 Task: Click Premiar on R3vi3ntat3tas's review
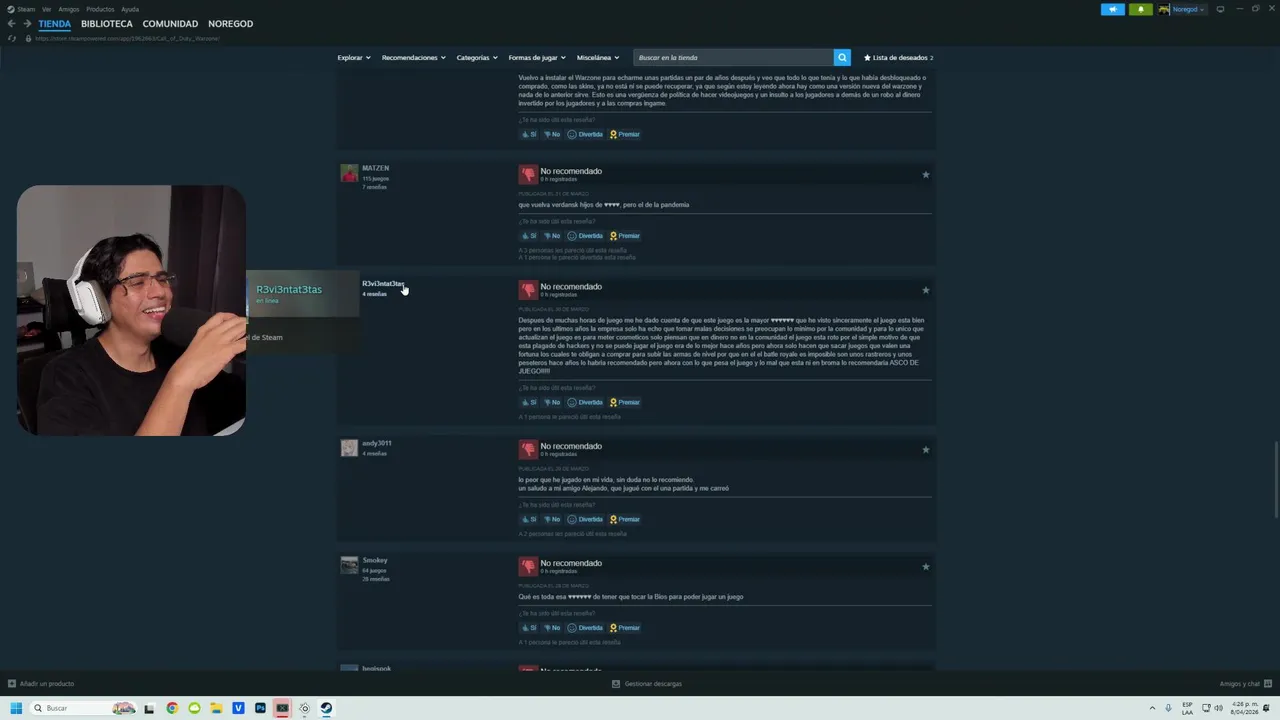[x=625, y=402]
